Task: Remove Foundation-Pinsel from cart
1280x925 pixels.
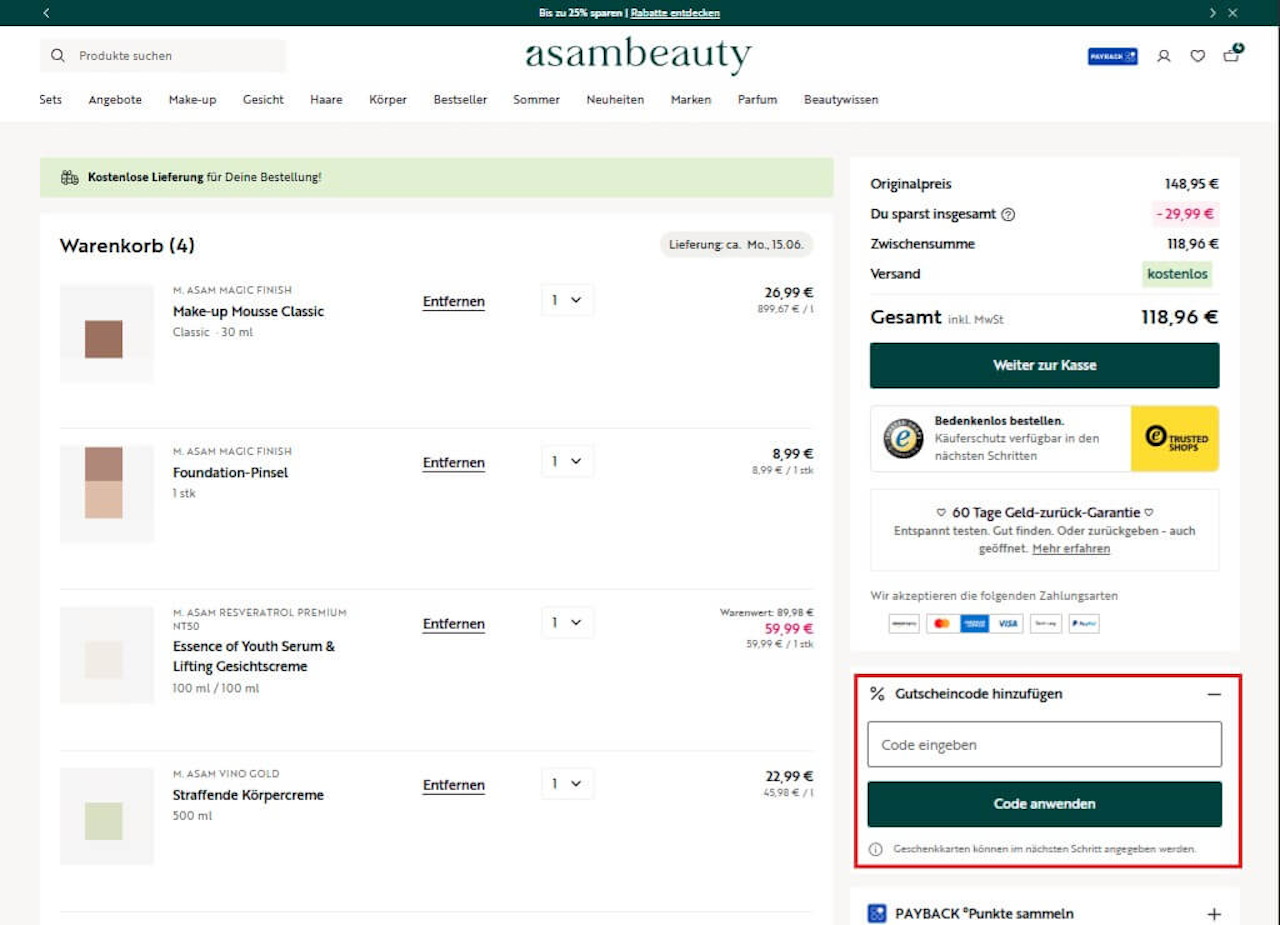Action: [x=453, y=463]
